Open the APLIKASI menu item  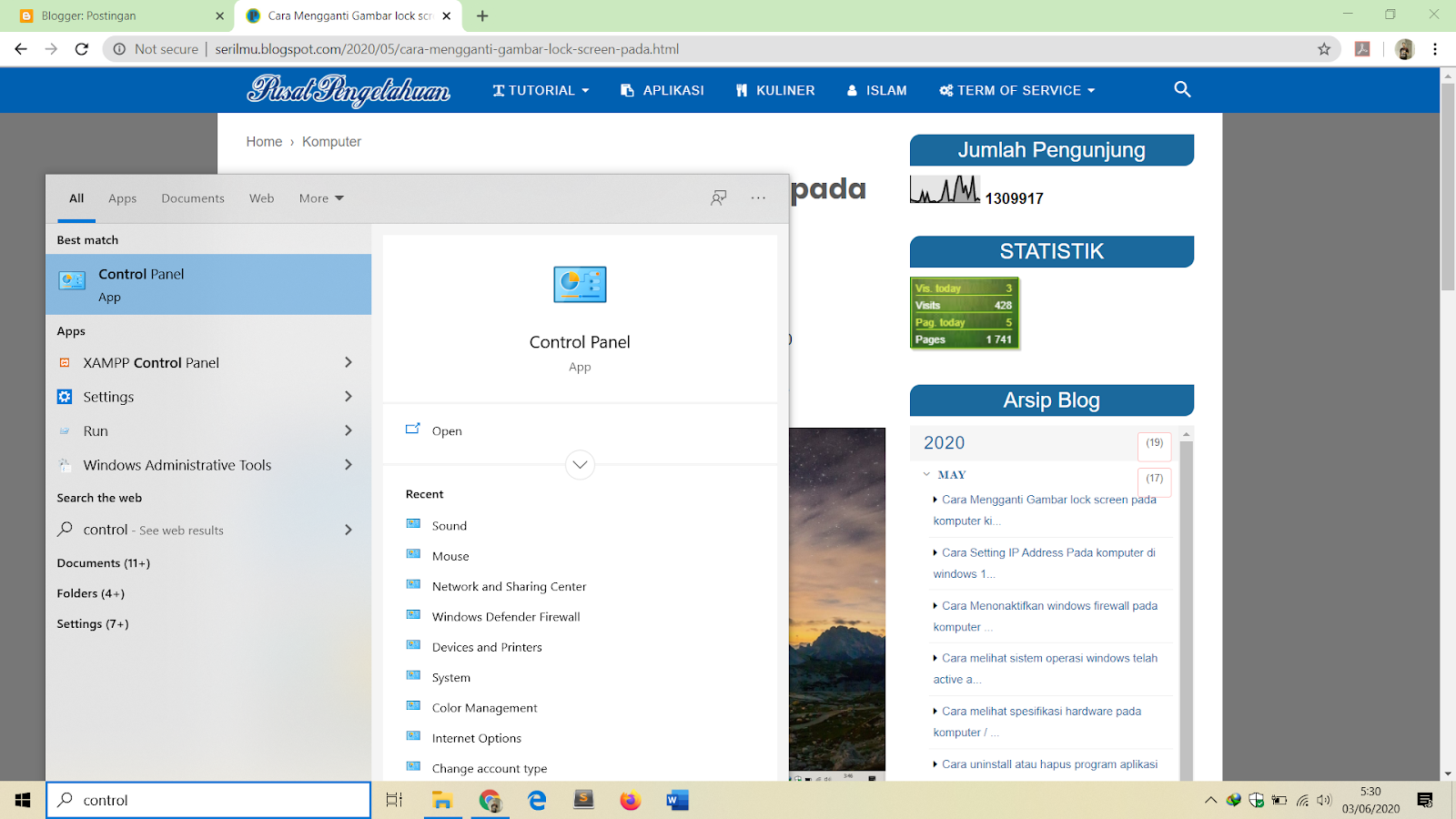(662, 90)
